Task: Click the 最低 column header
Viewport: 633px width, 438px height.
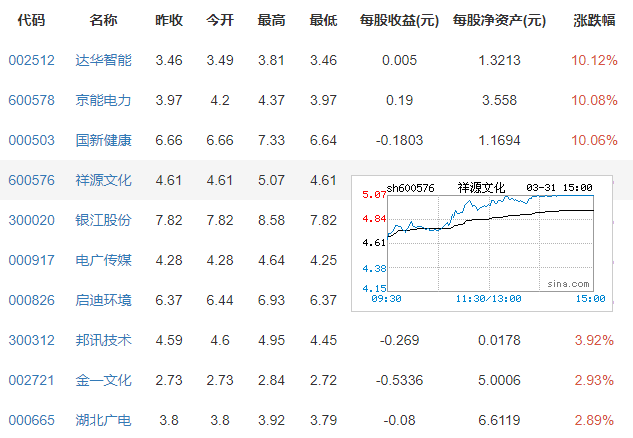Action: pyautogui.click(x=323, y=20)
